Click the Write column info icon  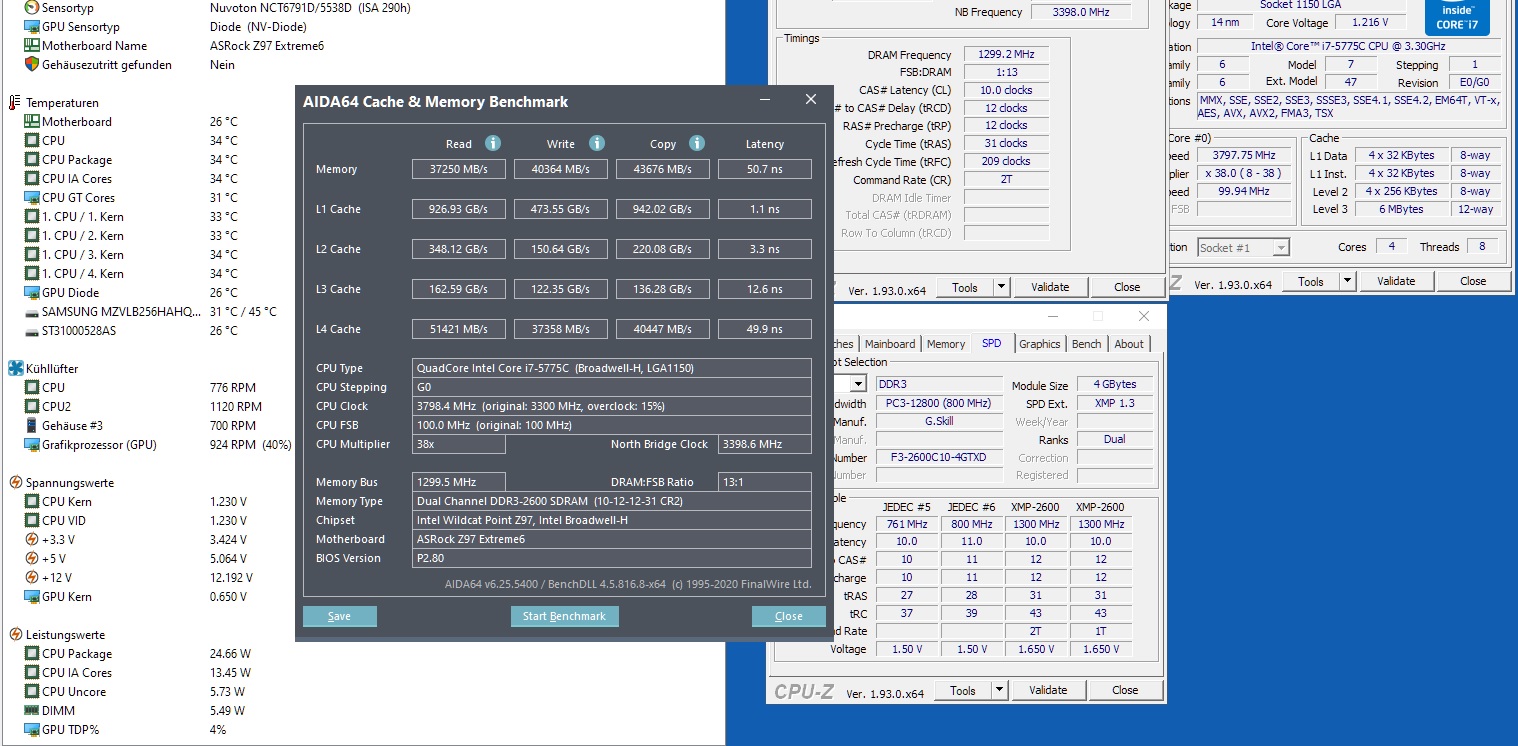597,143
